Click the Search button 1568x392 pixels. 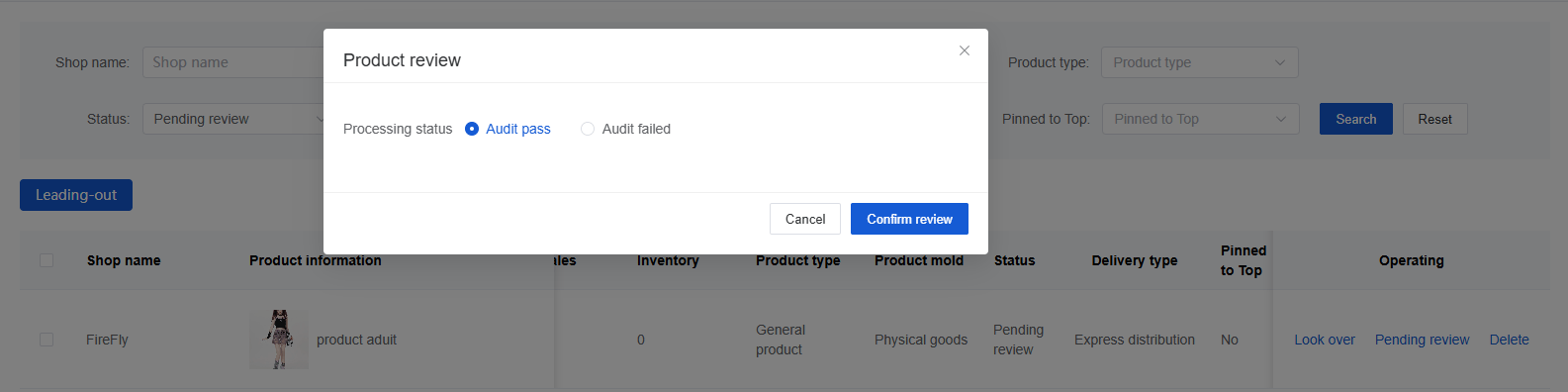(x=1355, y=119)
